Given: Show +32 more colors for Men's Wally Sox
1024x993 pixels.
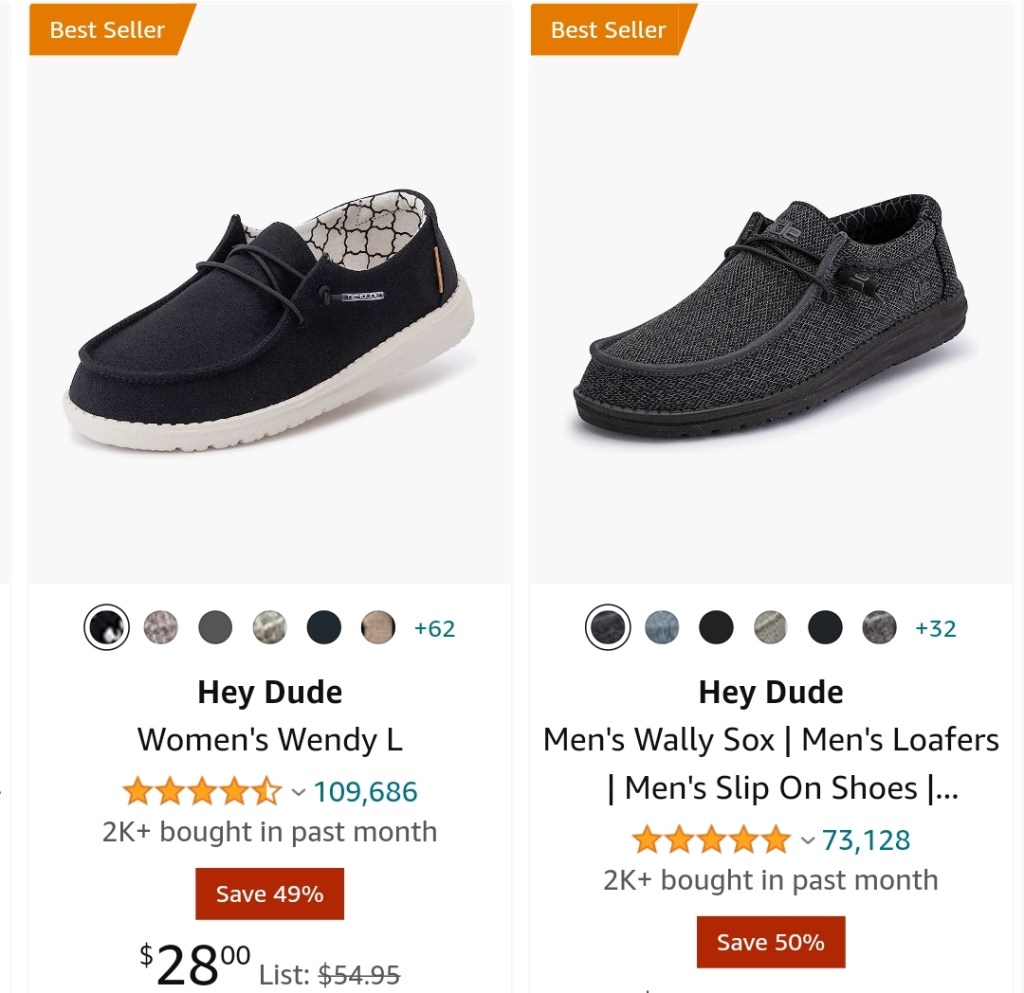Looking at the screenshot, I should pyautogui.click(x=936, y=628).
